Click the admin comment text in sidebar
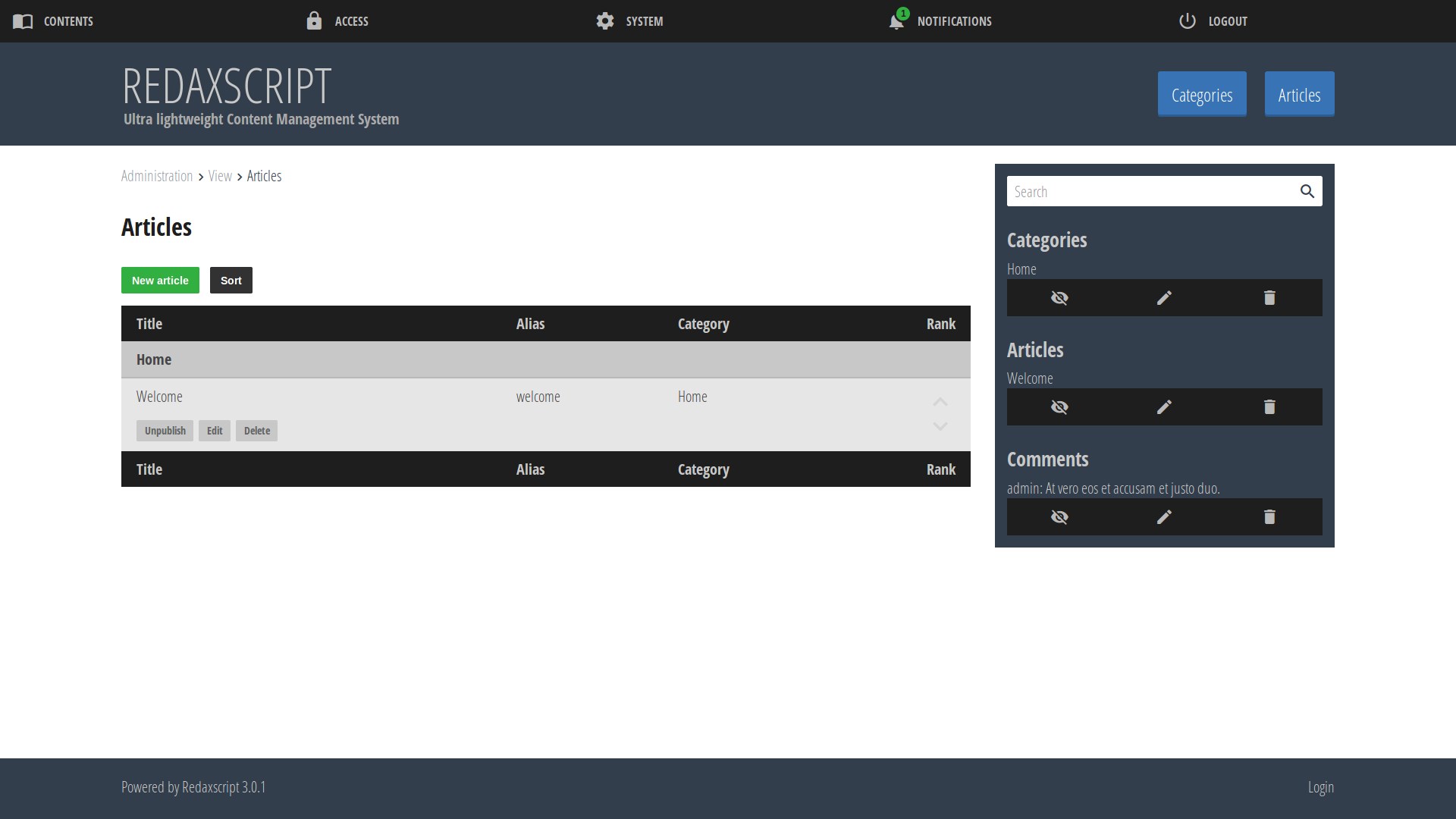The image size is (1456, 819). tap(1113, 488)
